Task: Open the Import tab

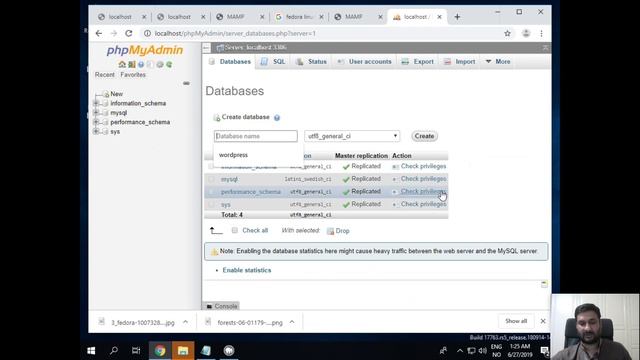Action: (459, 62)
